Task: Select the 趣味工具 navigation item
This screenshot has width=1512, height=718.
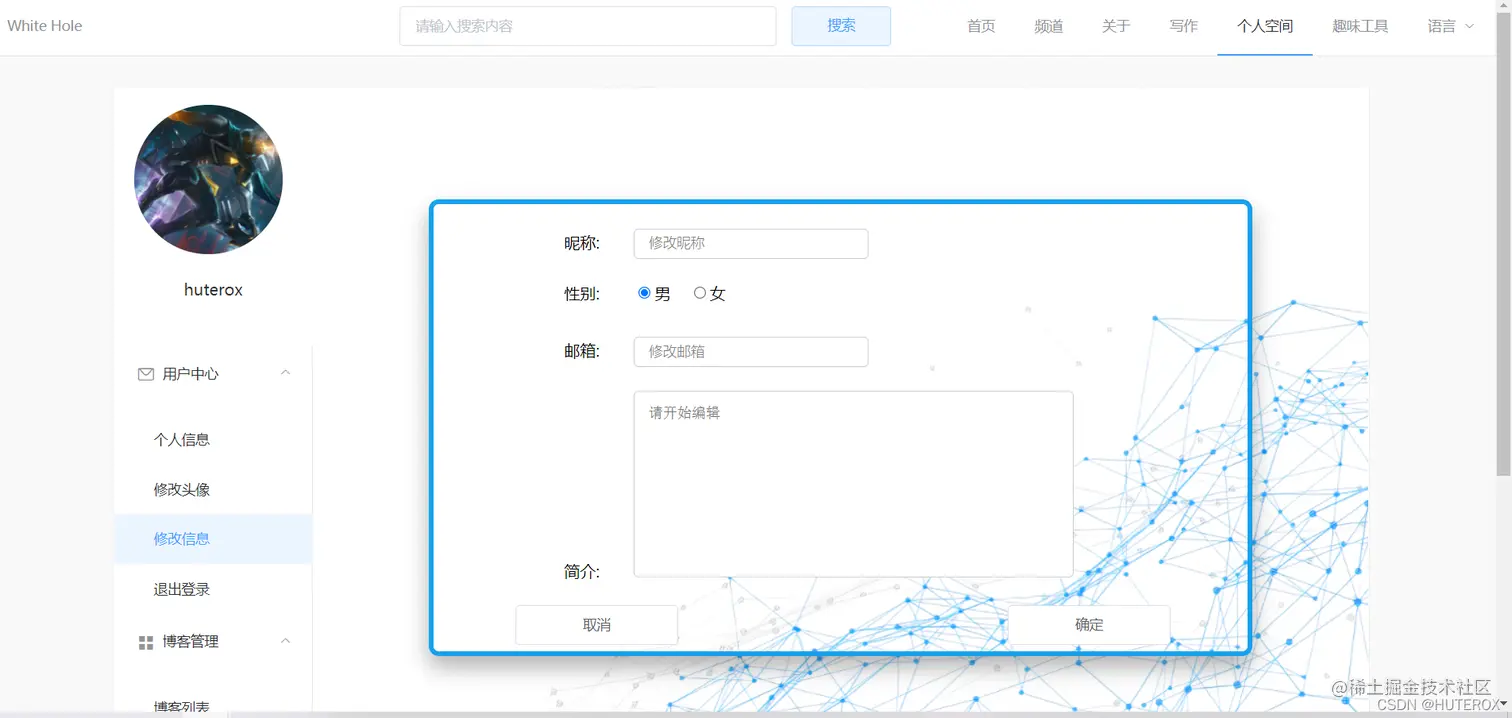Action: (x=1360, y=26)
